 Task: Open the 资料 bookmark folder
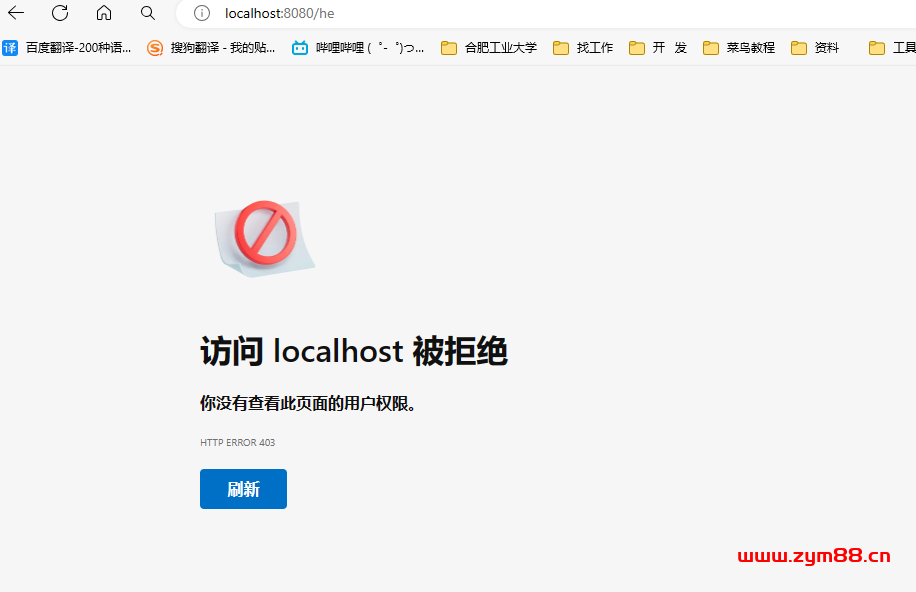815,47
